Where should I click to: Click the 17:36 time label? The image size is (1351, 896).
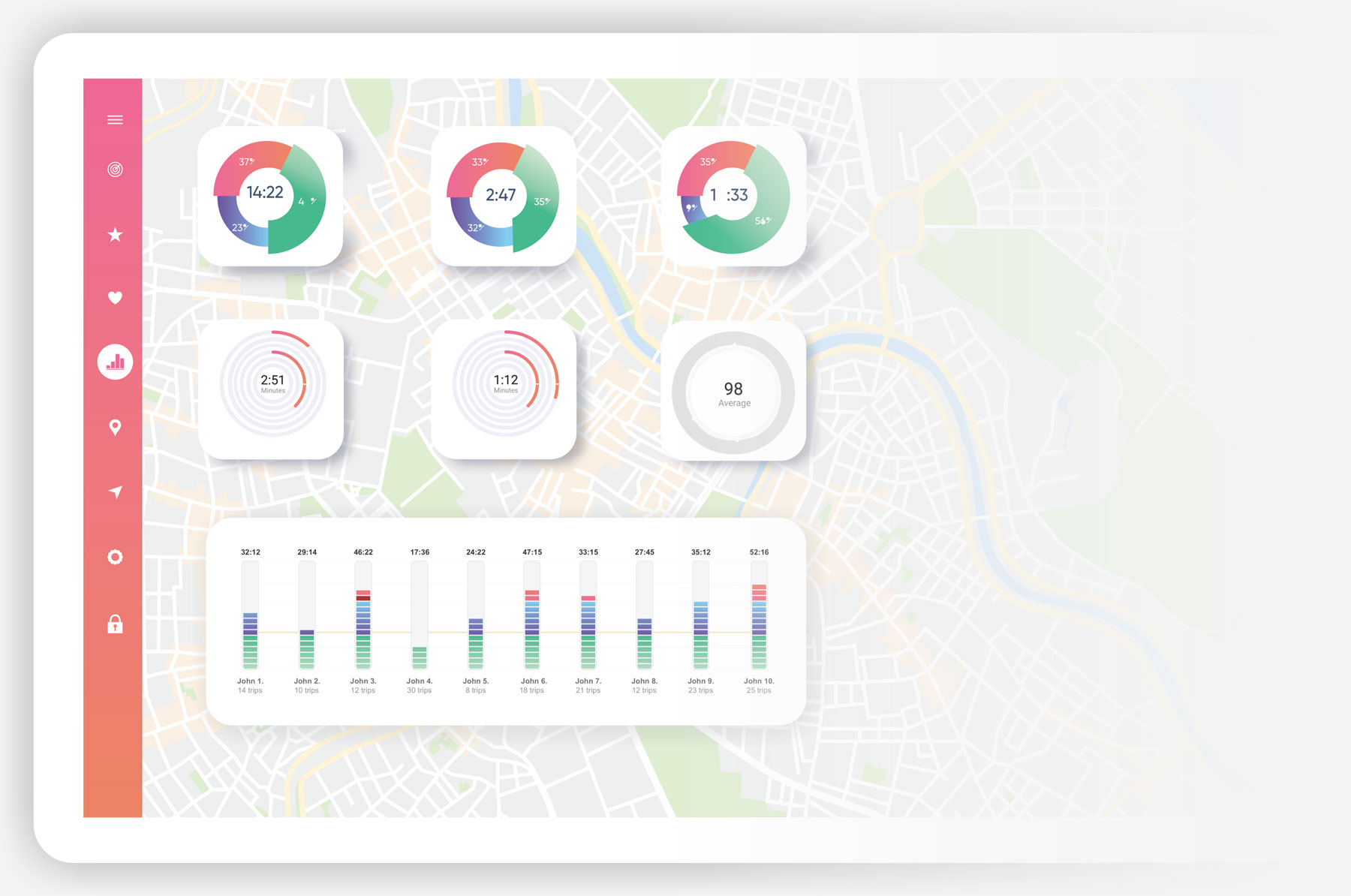point(420,552)
